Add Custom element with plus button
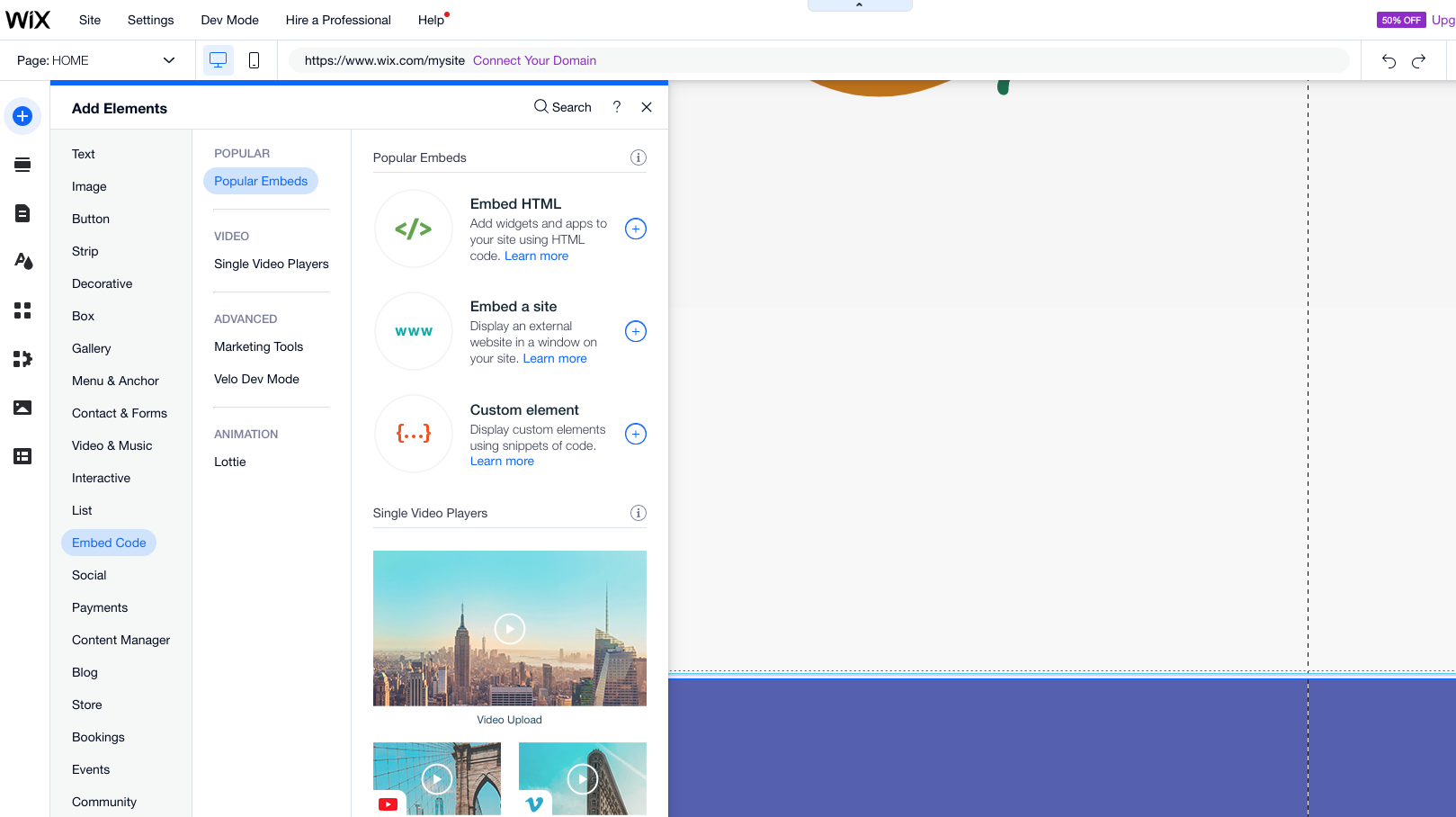The width and height of the screenshot is (1456, 817). pyautogui.click(x=636, y=434)
